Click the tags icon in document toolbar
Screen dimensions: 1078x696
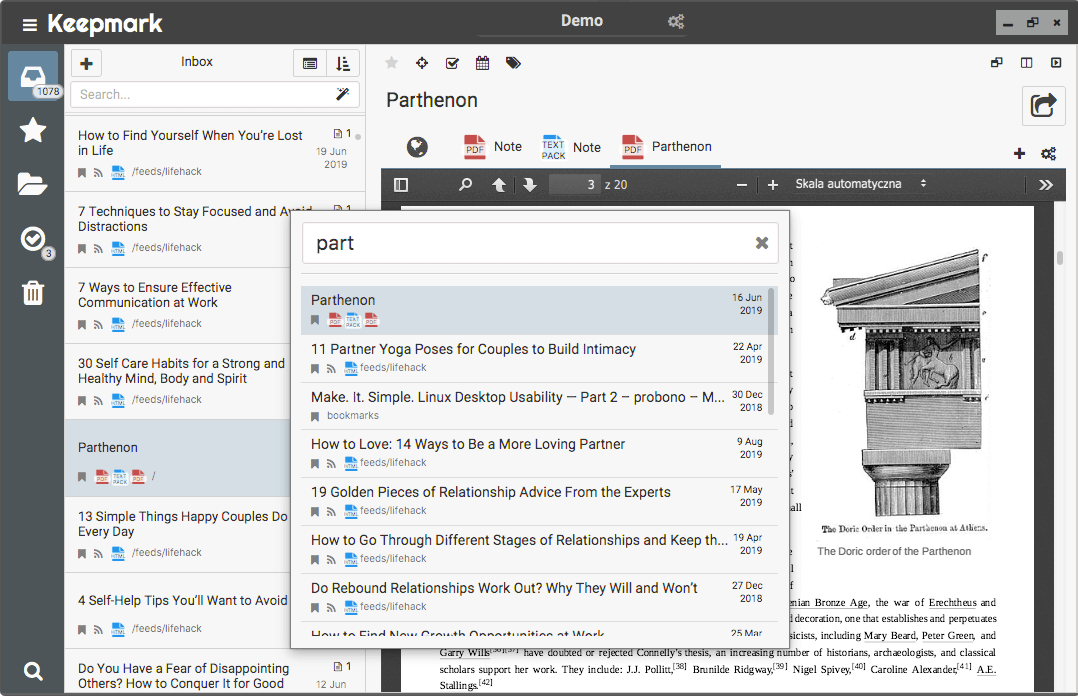click(513, 63)
